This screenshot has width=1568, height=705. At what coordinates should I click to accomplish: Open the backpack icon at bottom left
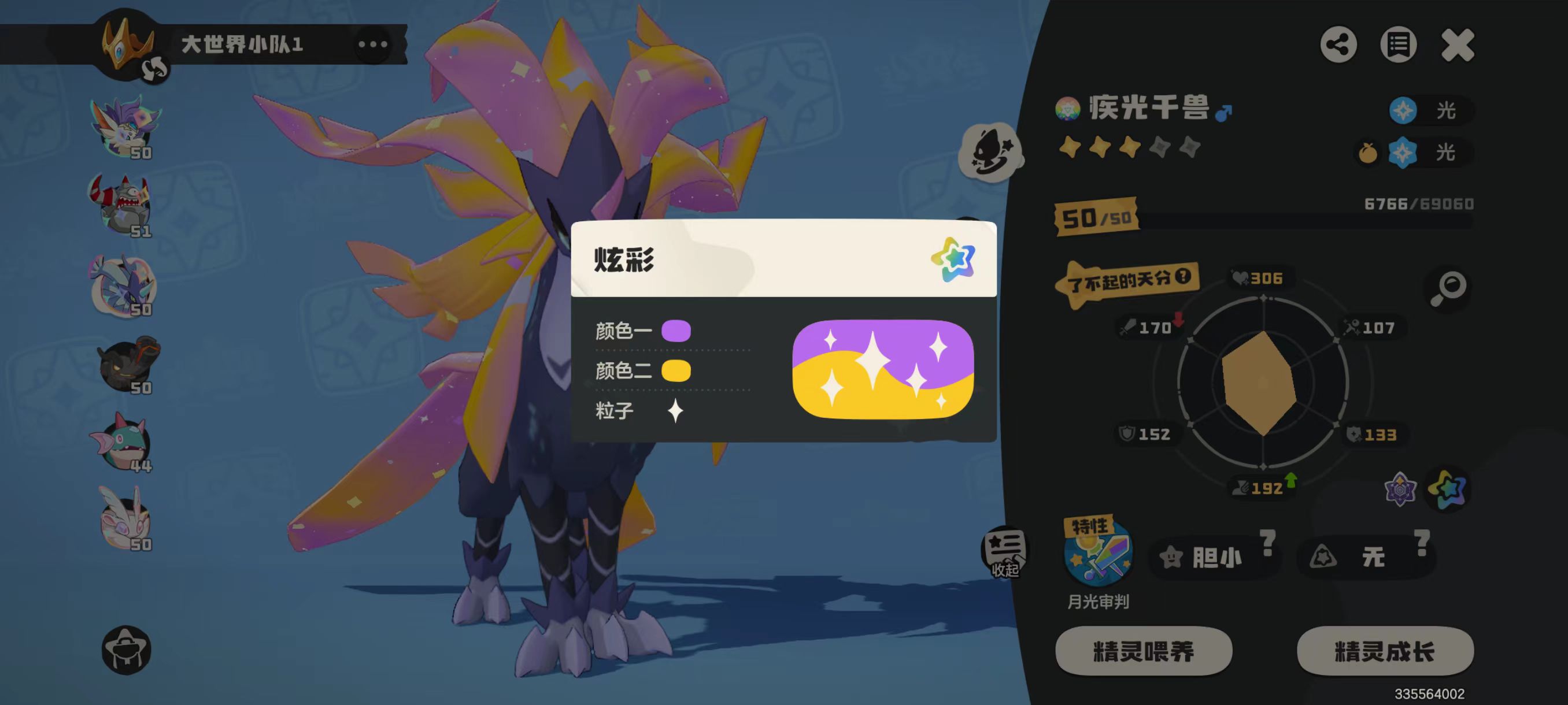coord(126,649)
